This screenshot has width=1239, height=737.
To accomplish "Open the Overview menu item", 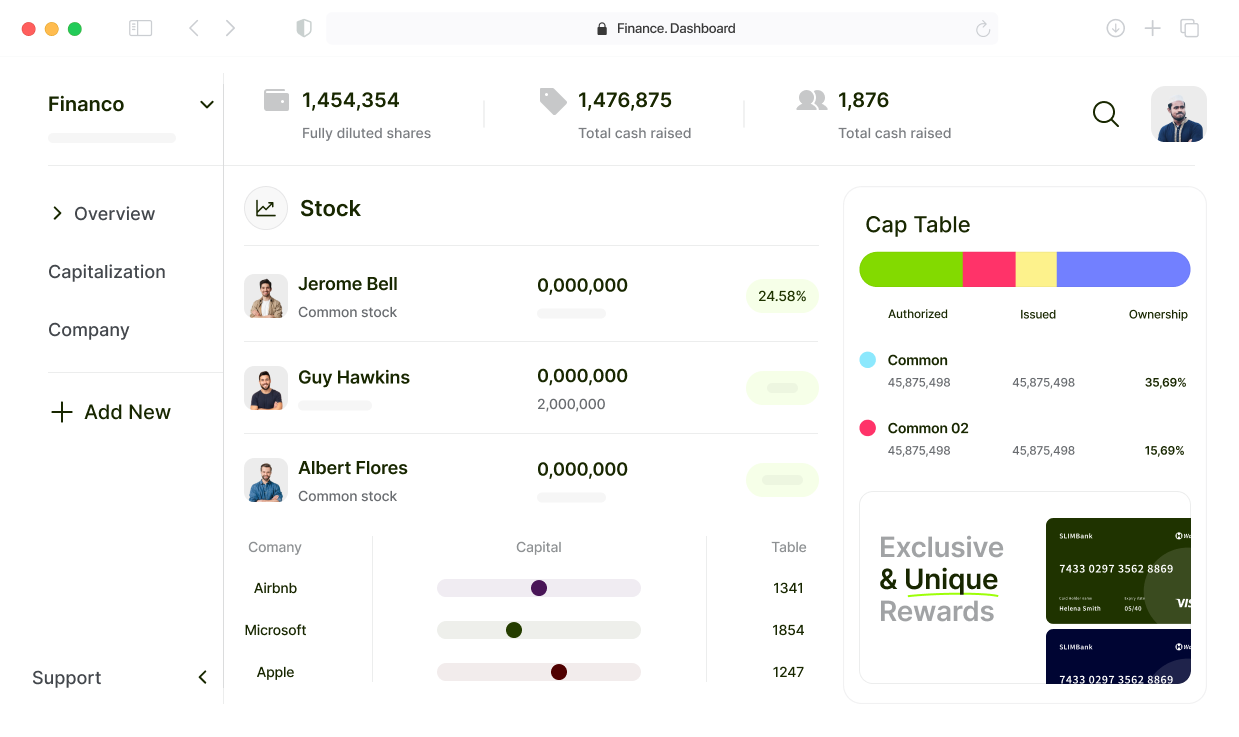I will (x=114, y=214).
